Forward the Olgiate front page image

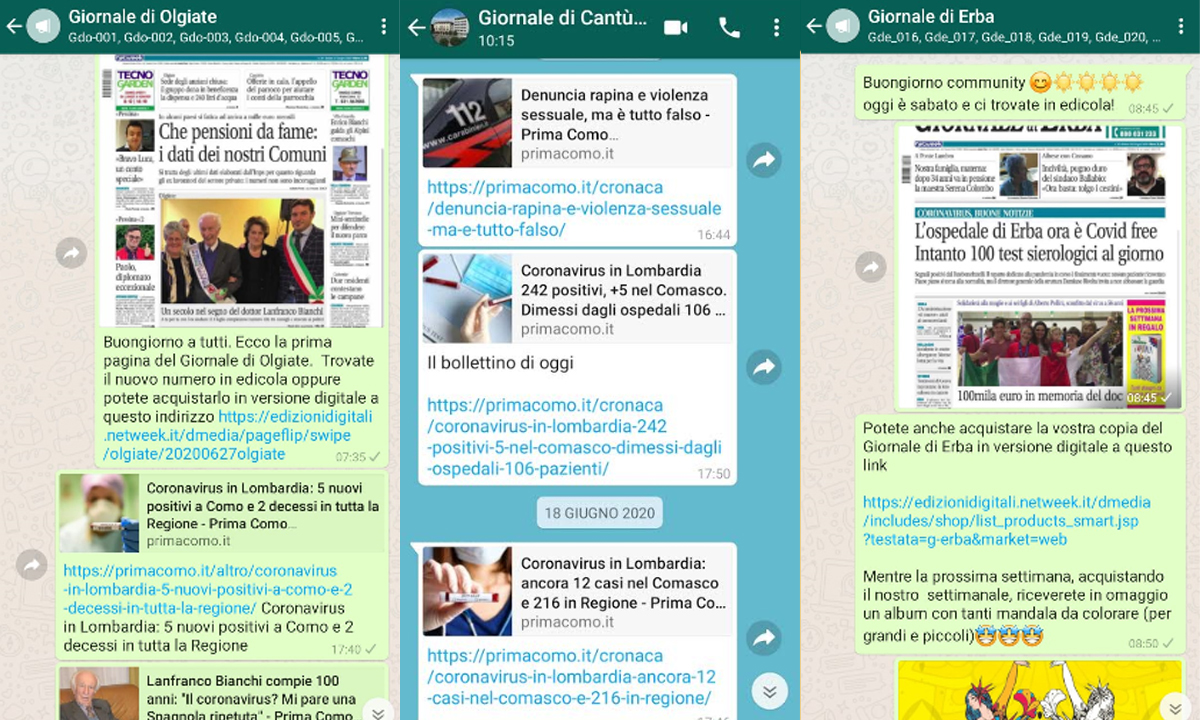pyautogui.click(x=71, y=254)
